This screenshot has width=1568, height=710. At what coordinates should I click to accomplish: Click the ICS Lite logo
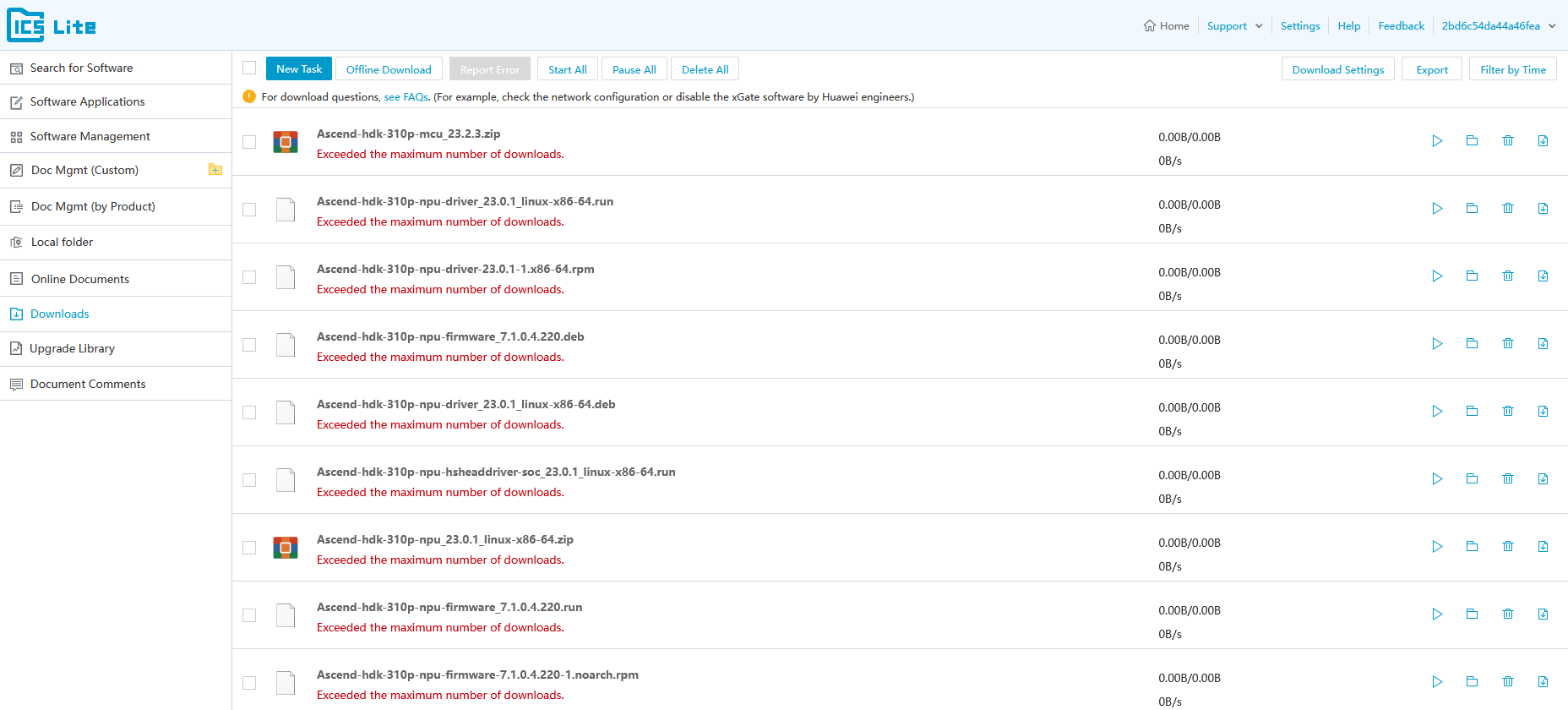point(52,25)
